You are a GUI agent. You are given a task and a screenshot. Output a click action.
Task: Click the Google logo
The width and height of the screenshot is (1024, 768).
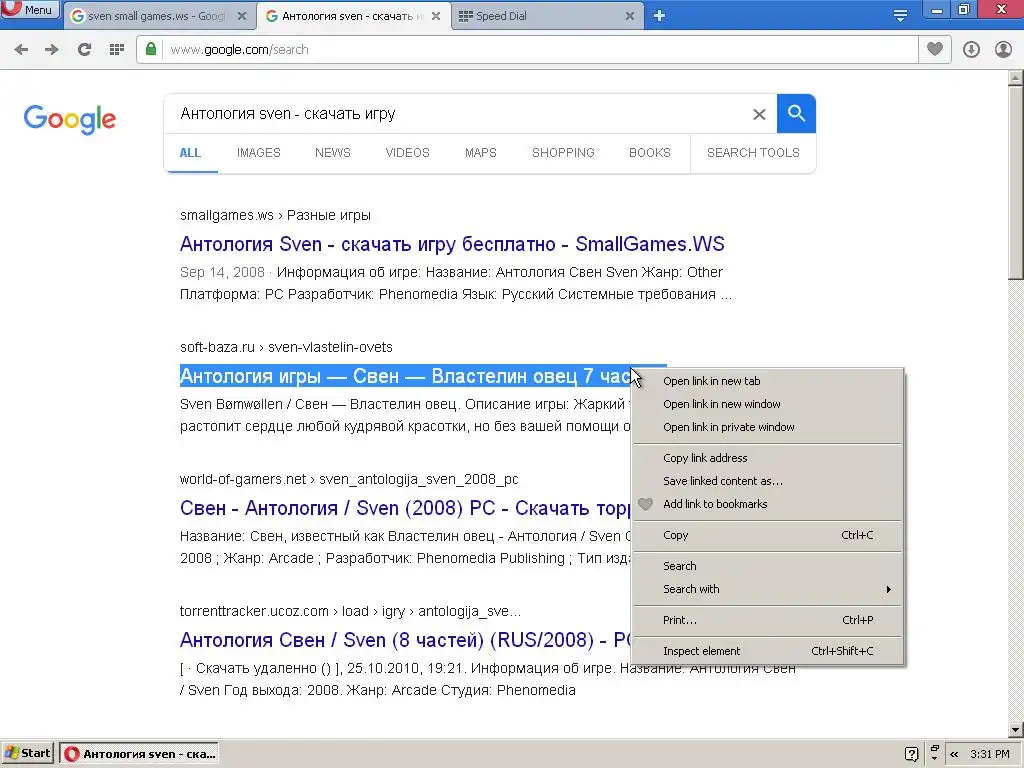tap(69, 119)
